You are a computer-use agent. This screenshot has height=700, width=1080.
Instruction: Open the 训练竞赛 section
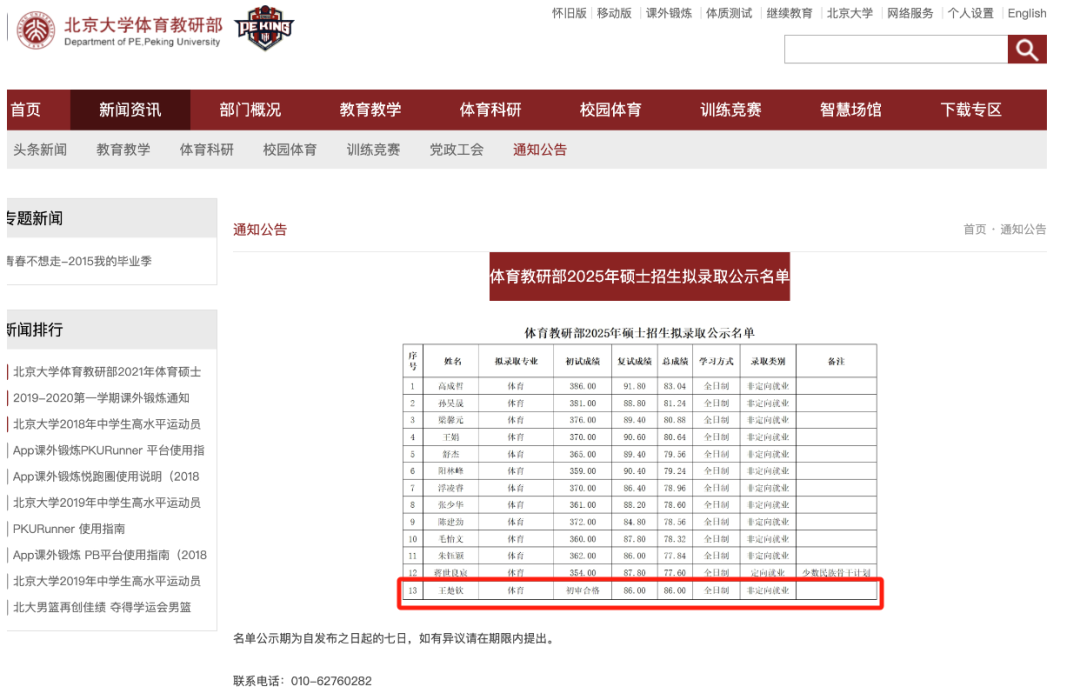point(729,110)
